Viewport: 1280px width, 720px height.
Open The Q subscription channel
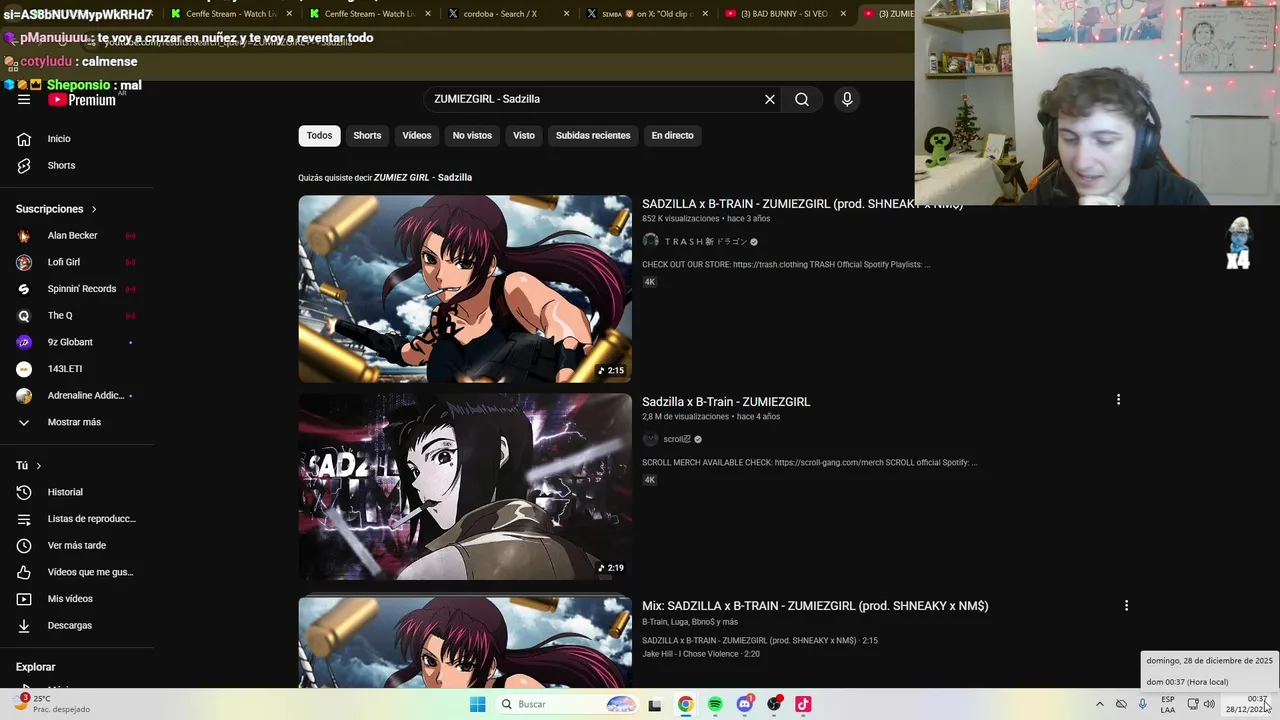[76, 316]
